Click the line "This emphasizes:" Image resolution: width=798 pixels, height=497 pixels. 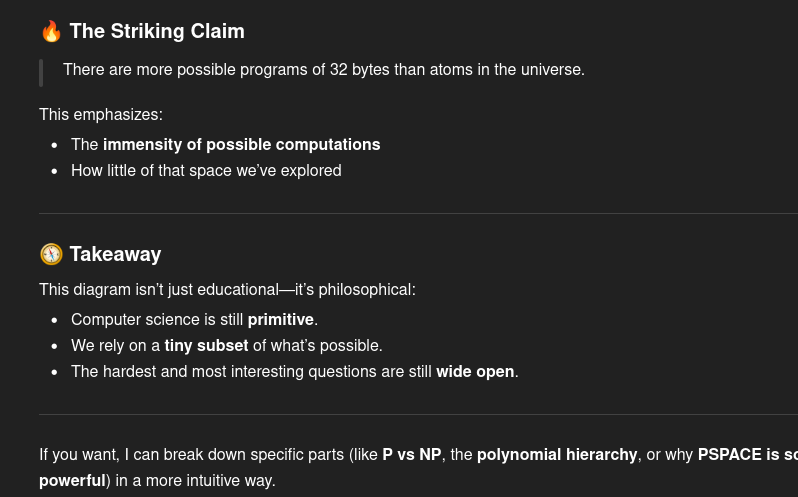click(x=101, y=115)
